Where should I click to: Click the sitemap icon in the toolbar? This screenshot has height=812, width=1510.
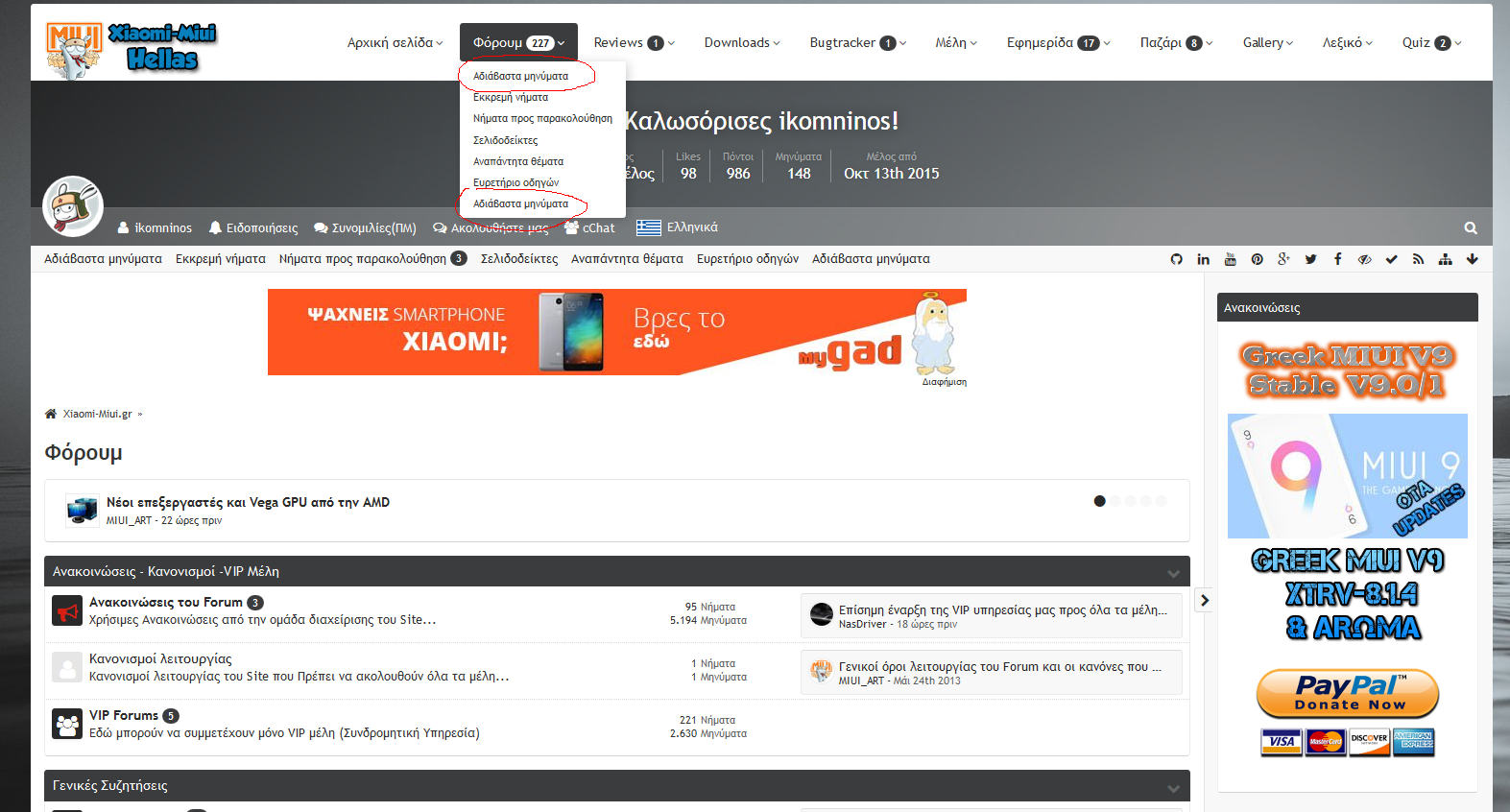(x=1445, y=259)
